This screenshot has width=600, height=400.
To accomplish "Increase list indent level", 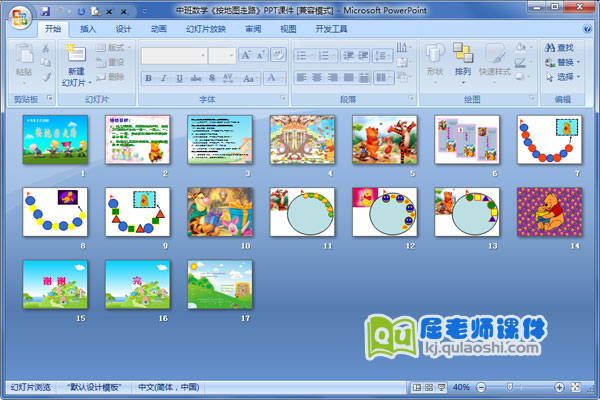I will click(363, 56).
